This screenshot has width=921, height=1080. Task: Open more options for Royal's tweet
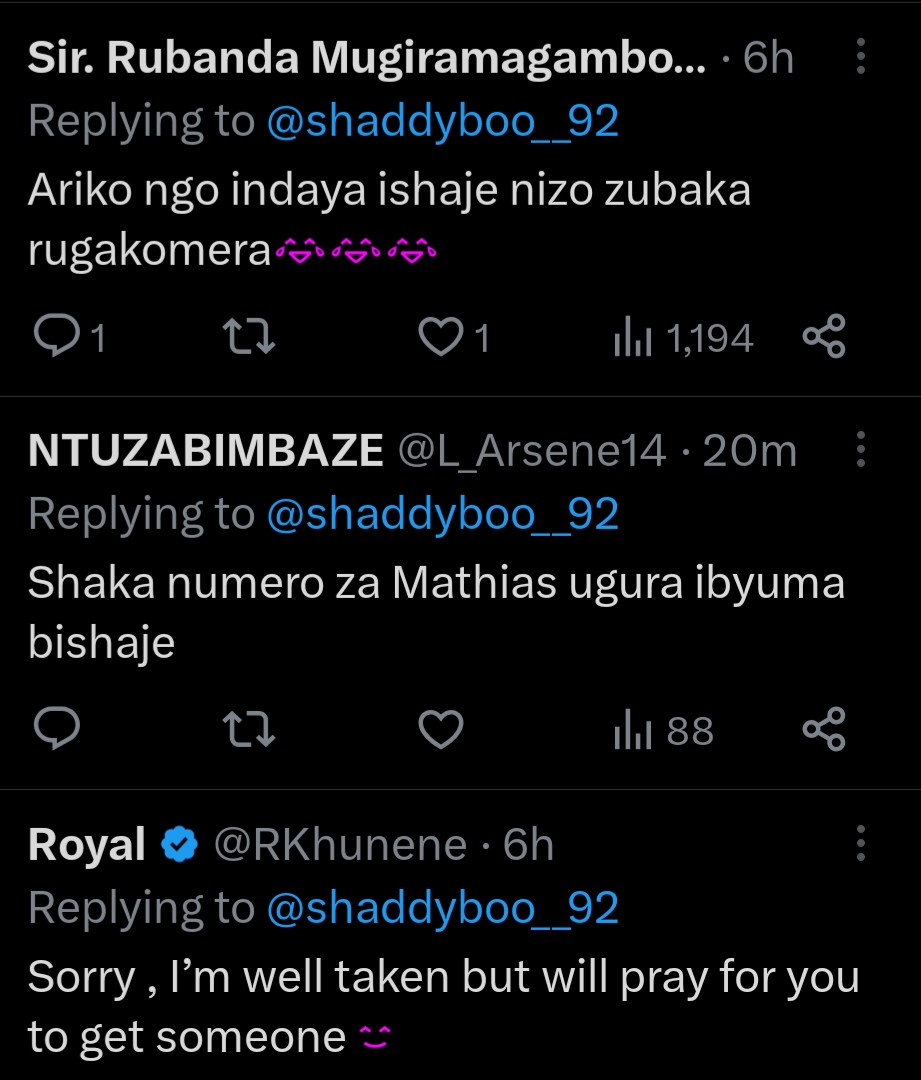click(860, 844)
